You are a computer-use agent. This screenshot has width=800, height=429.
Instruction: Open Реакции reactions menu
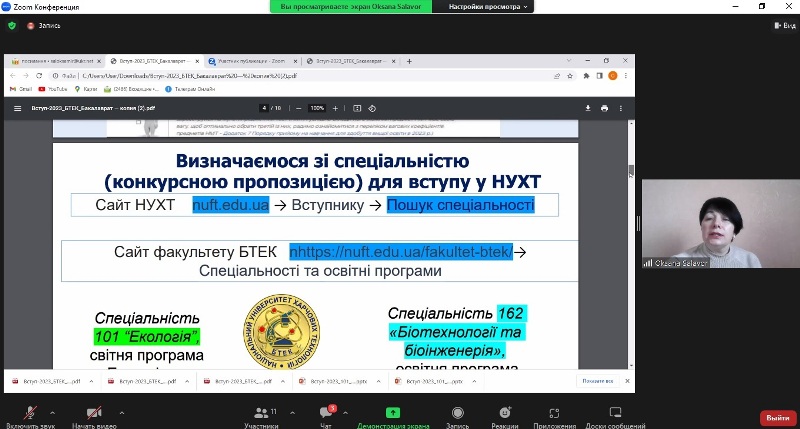coord(505,417)
